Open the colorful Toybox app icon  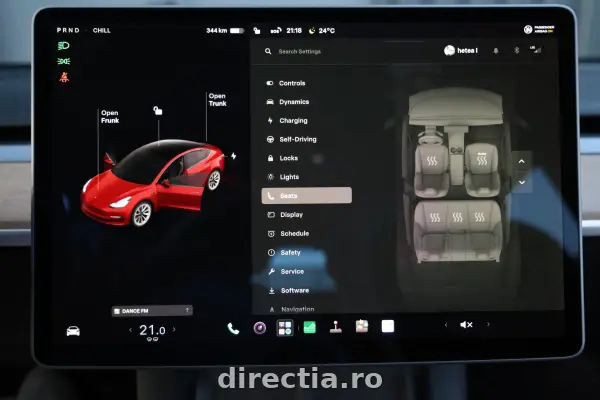tap(362, 327)
